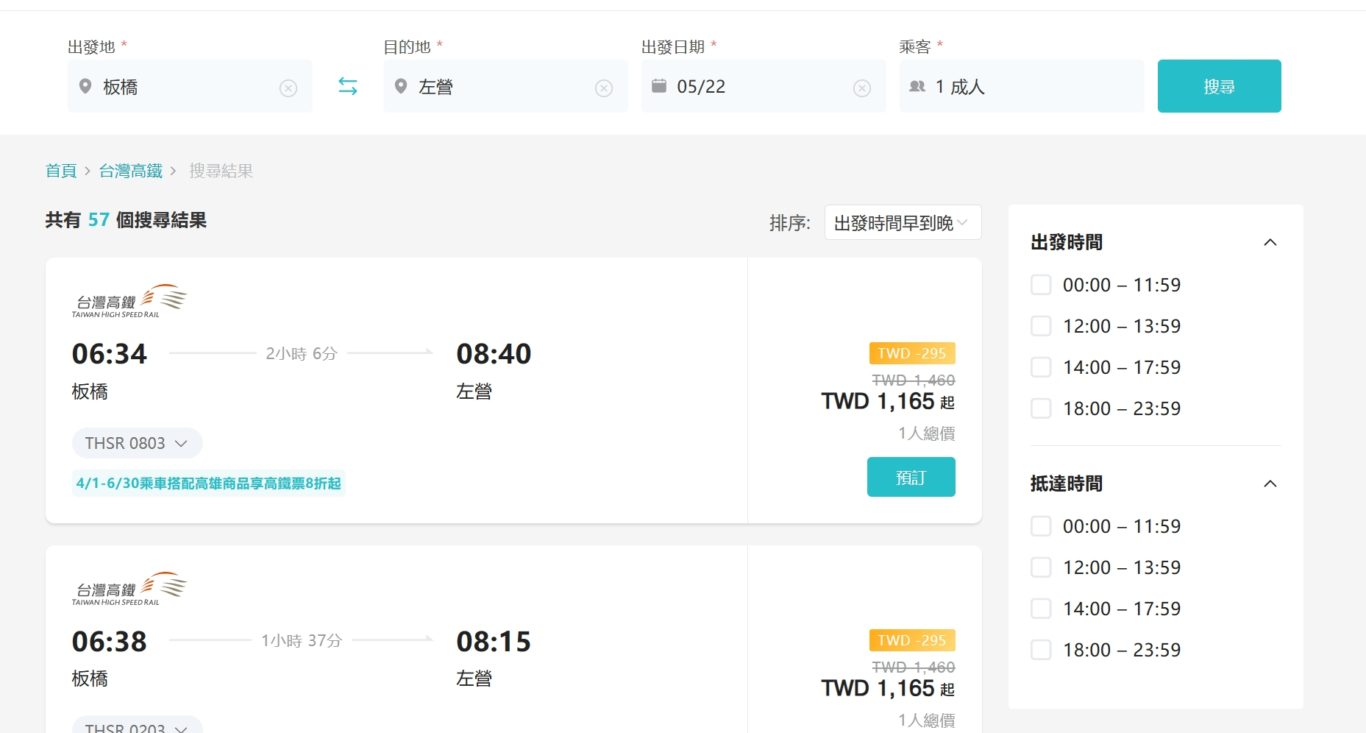Collapse the 抵達時間 filter section
The height and width of the screenshot is (733, 1366).
pos(1270,483)
